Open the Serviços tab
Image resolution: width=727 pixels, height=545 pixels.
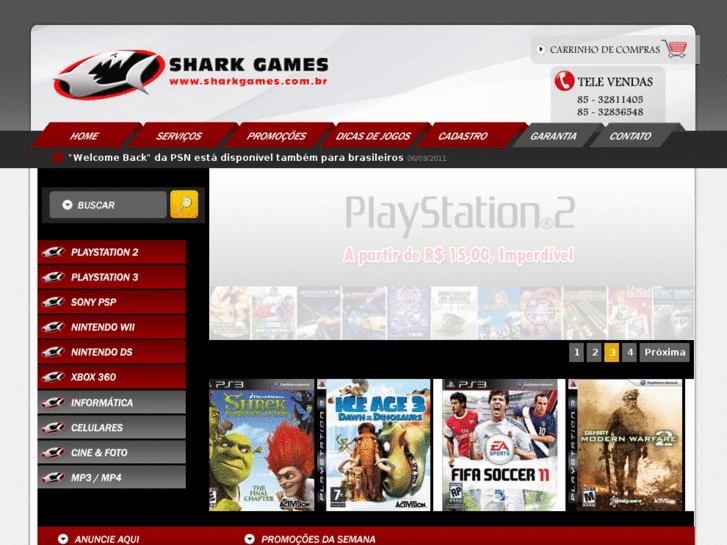(x=179, y=136)
